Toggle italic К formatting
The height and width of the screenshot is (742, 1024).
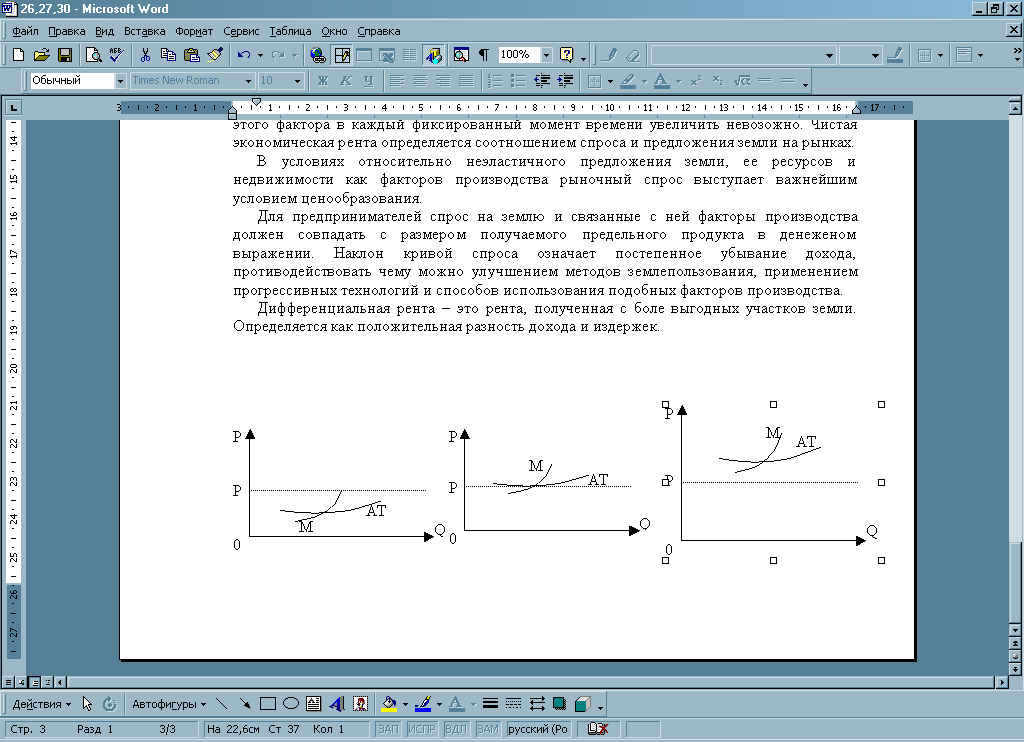click(345, 81)
